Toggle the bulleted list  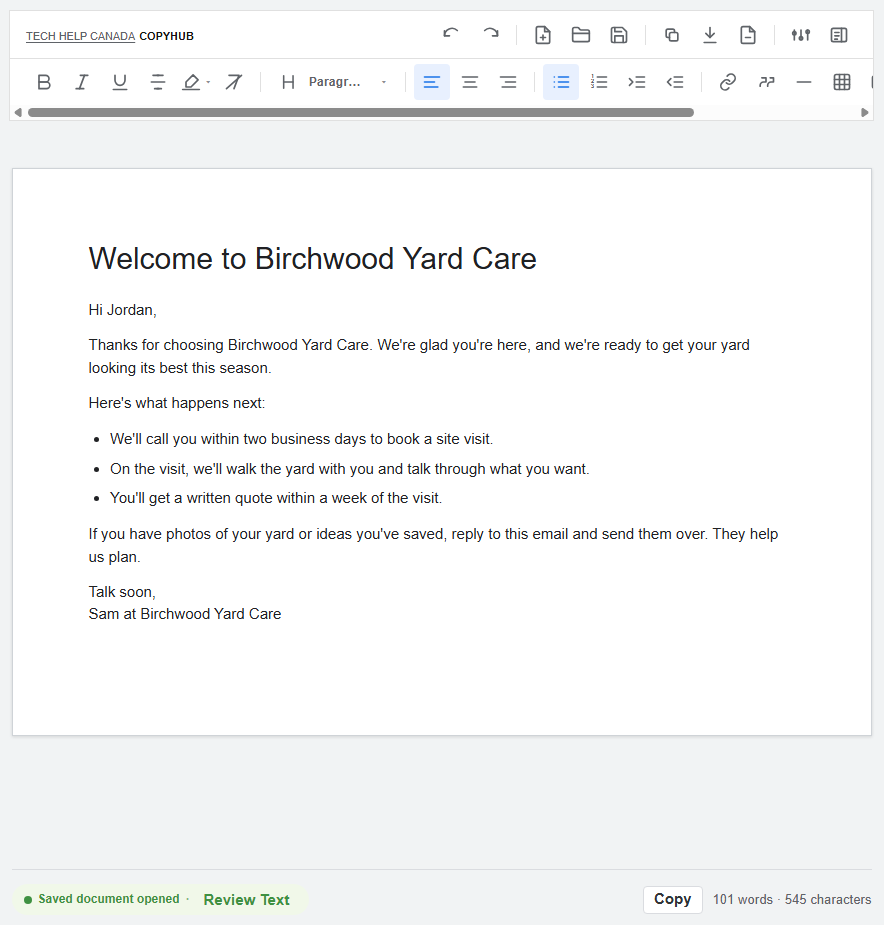pyautogui.click(x=561, y=82)
